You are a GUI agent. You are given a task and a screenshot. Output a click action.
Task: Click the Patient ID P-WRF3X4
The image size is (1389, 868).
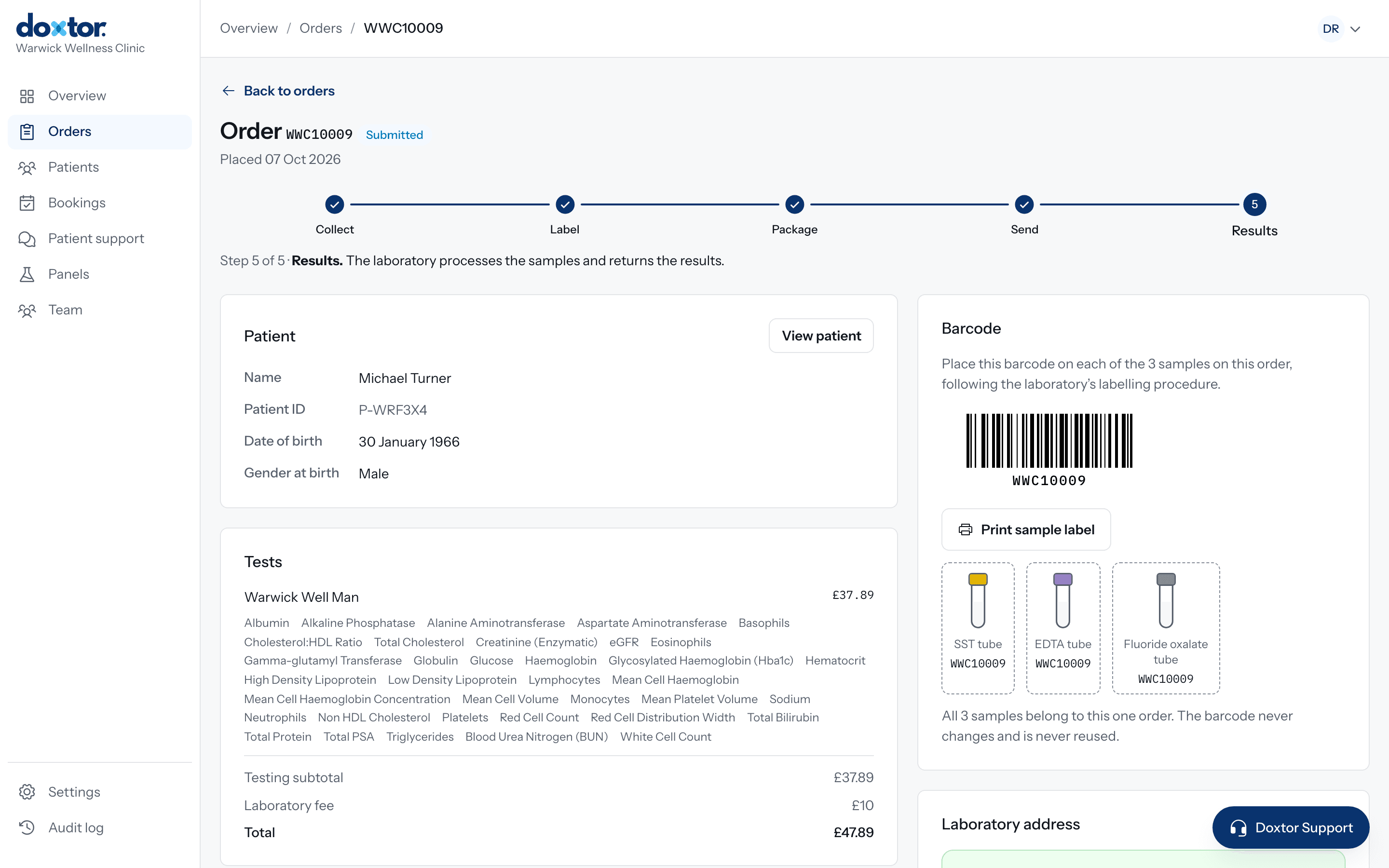coord(393,410)
